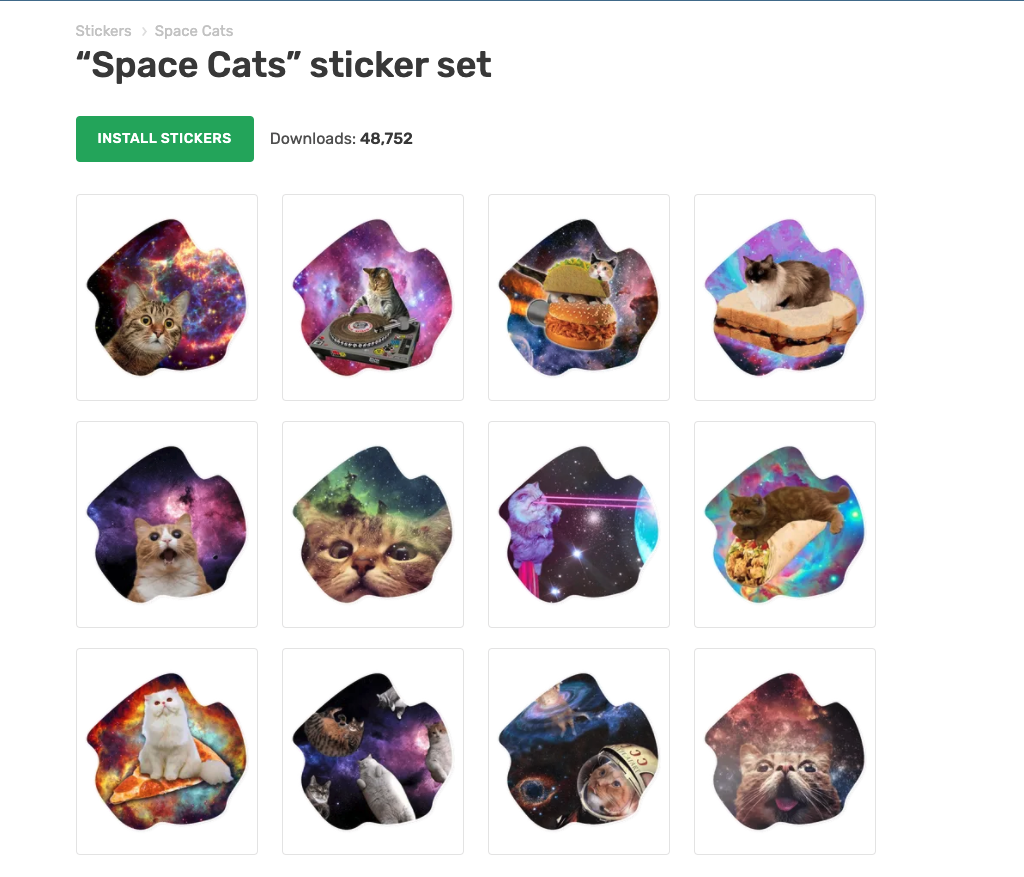Screen dimensions: 1024x877
Task: Click the Install Stickers button
Action: tap(164, 139)
